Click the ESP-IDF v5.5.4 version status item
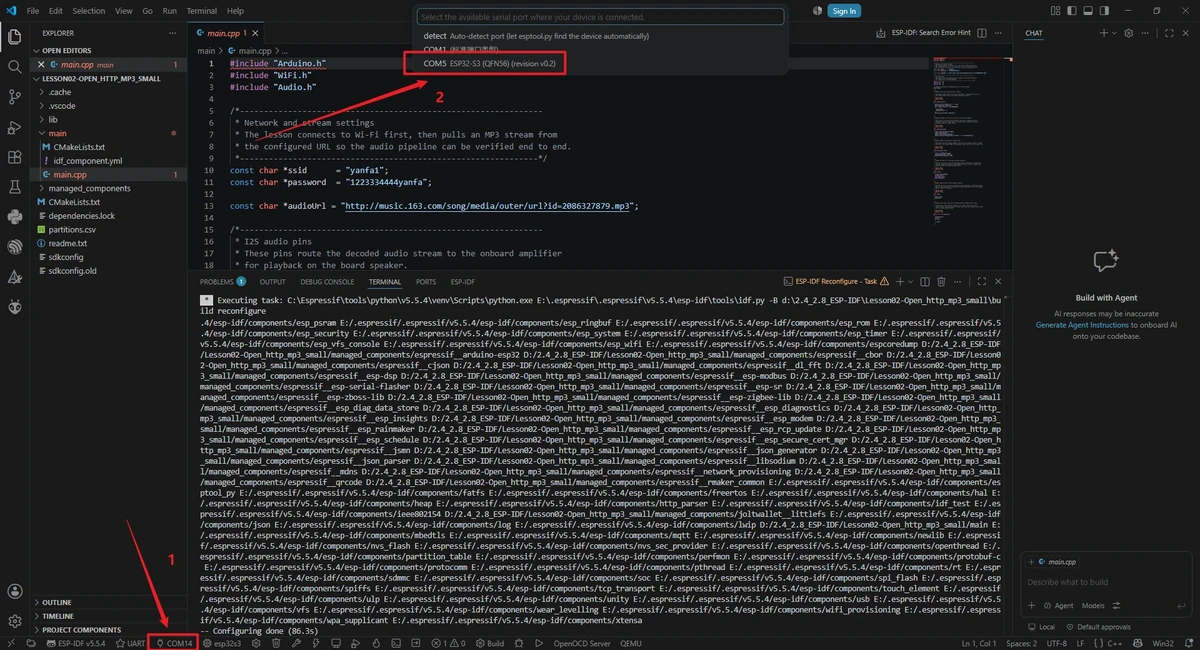The height and width of the screenshot is (650, 1200). coord(76,643)
